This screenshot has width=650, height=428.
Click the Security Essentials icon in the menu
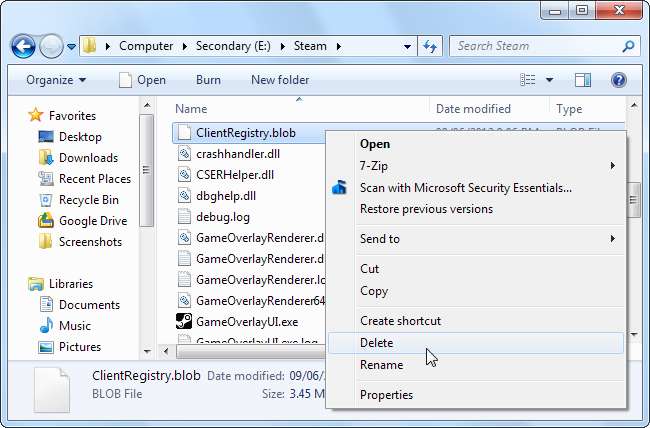[x=339, y=188]
